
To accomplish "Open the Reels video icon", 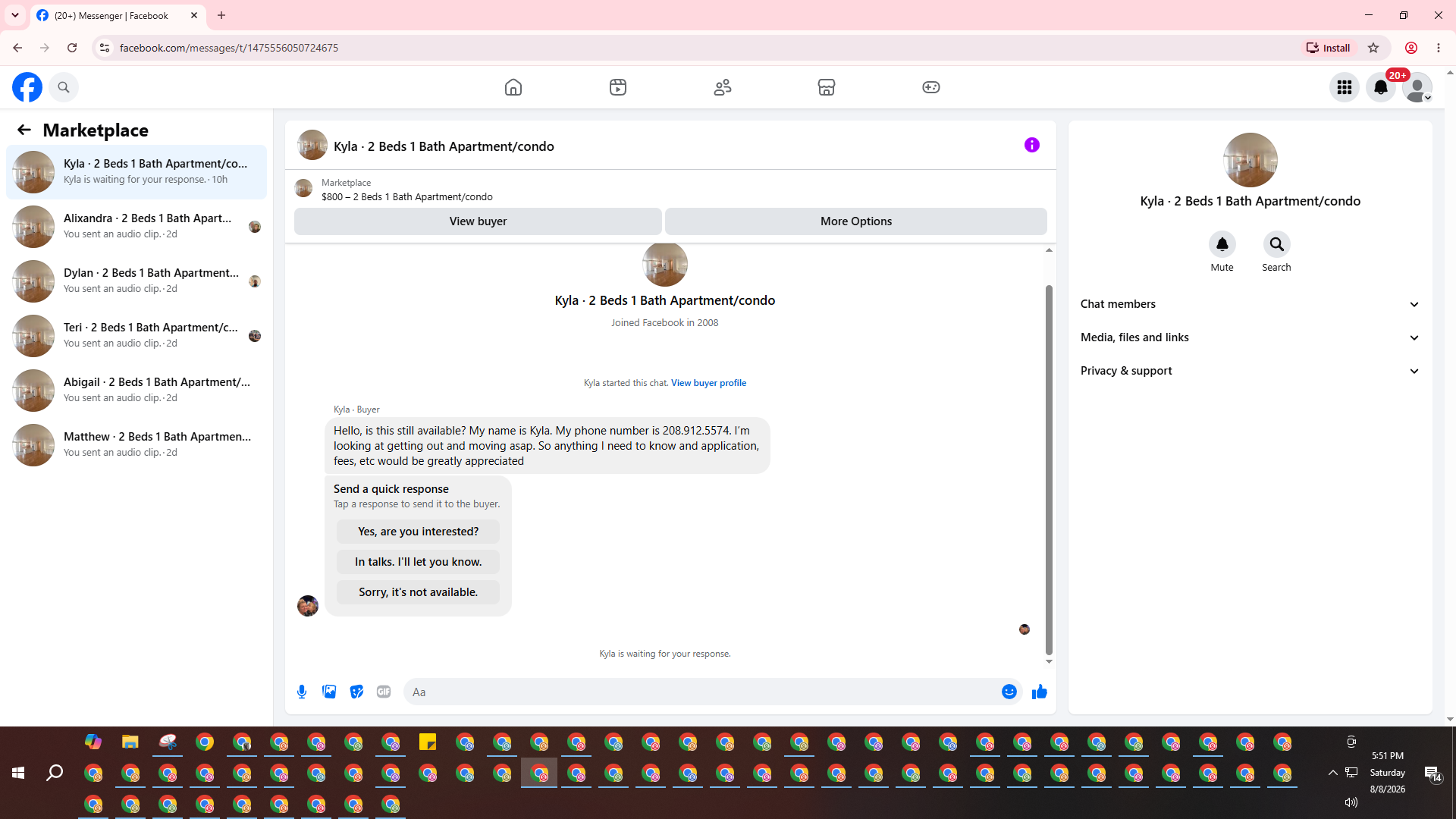I will pos(618,87).
